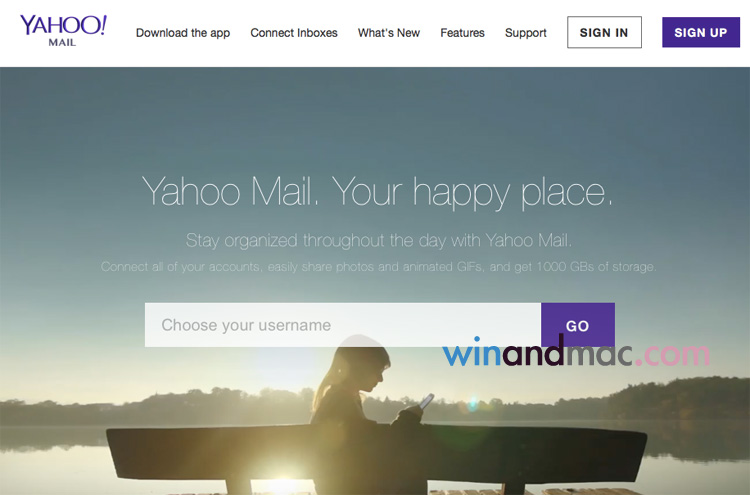Click the hero background sky area

click(x=375, y=120)
